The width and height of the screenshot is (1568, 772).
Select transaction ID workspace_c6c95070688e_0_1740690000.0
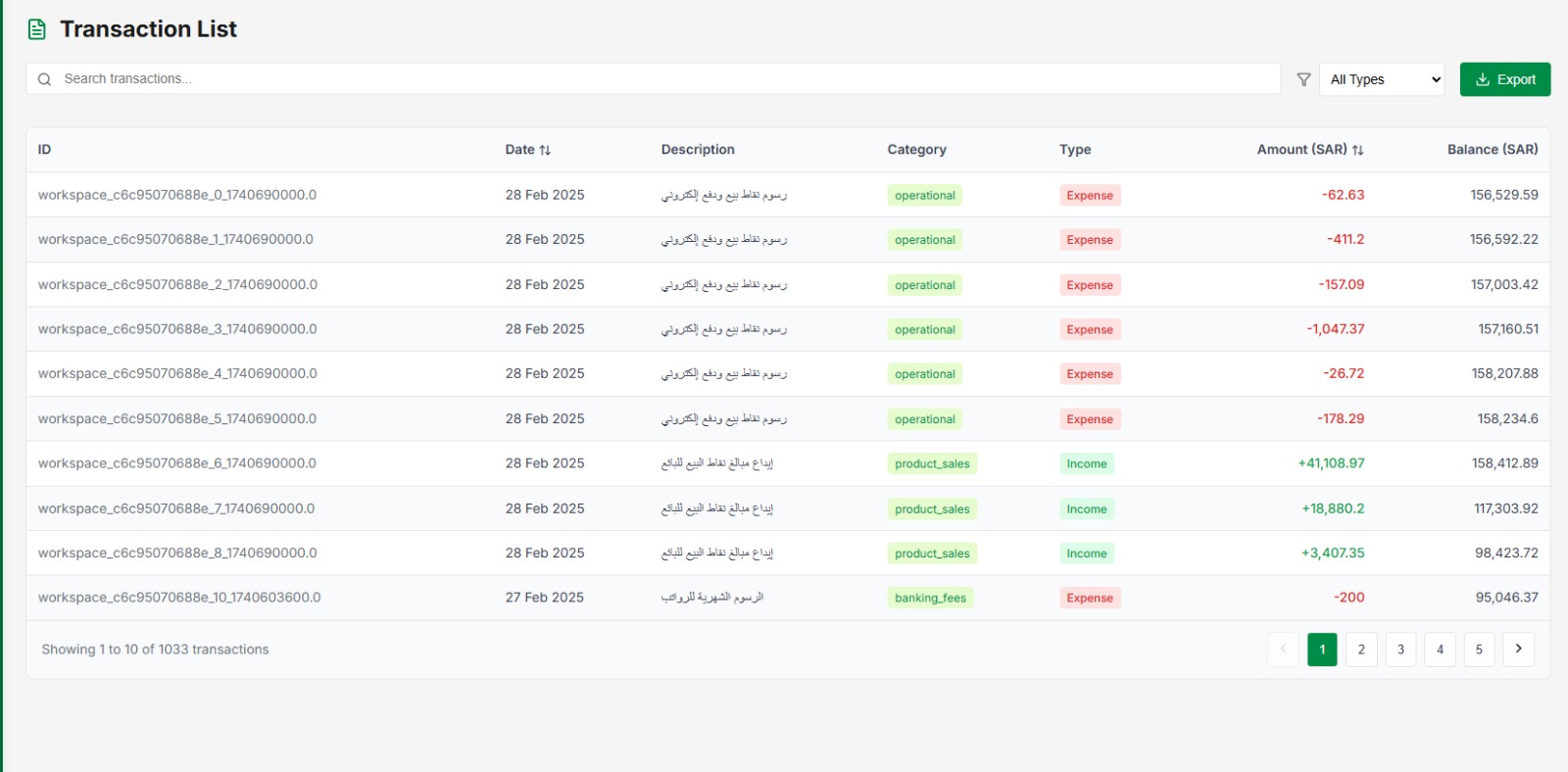177,195
